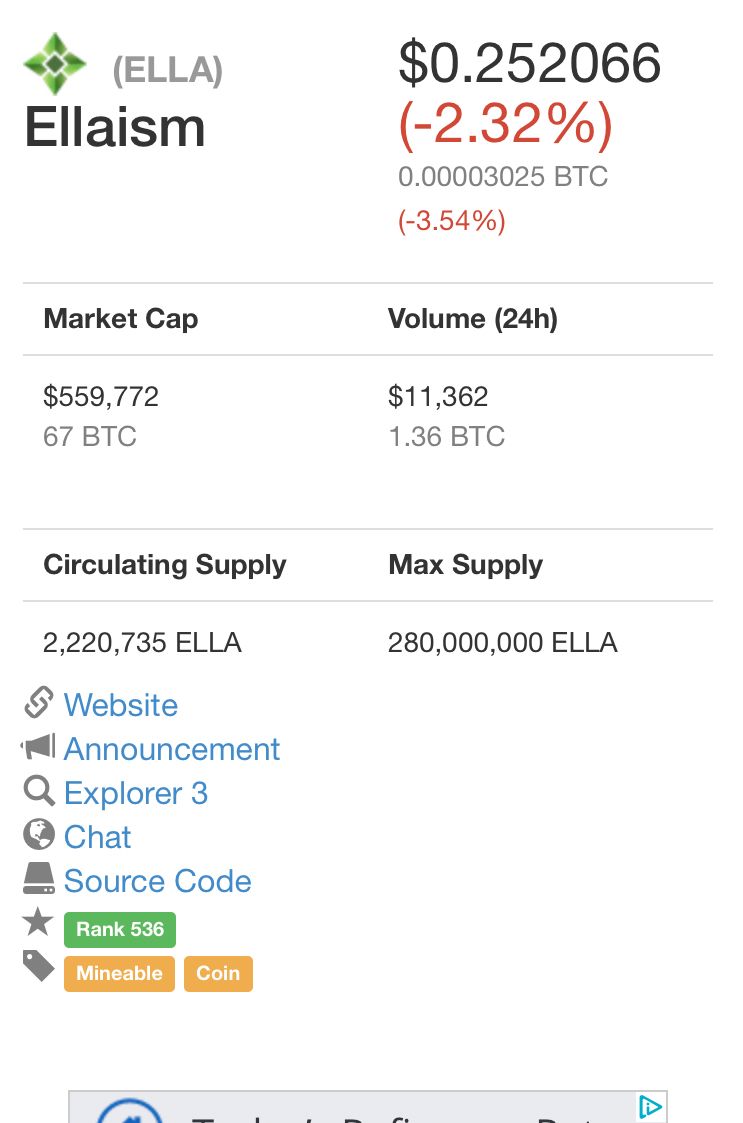Click the tag icon beside Mineable
The width and height of the screenshot is (743, 1123).
(x=38, y=966)
